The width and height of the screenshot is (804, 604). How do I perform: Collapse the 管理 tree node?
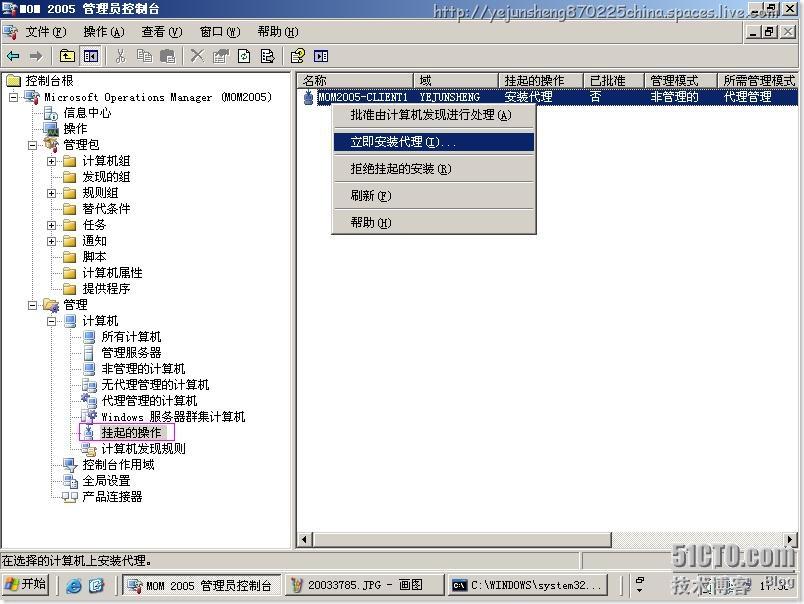tap(32, 305)
